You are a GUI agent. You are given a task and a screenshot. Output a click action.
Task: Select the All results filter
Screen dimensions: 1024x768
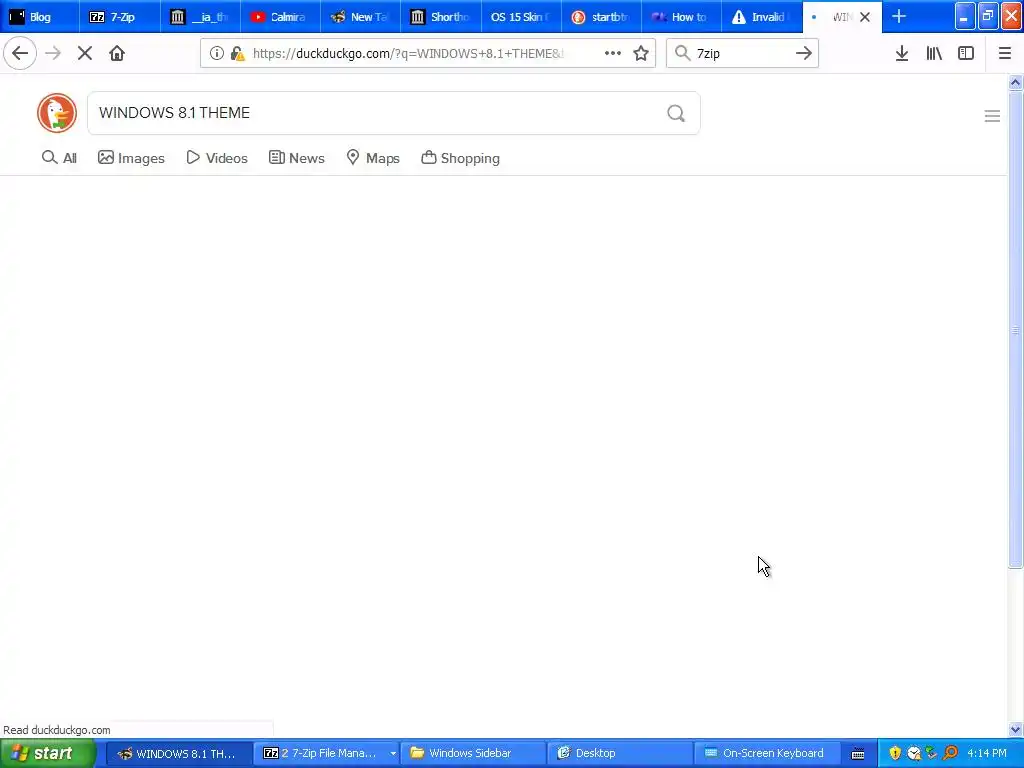click(x=59, y=158)
